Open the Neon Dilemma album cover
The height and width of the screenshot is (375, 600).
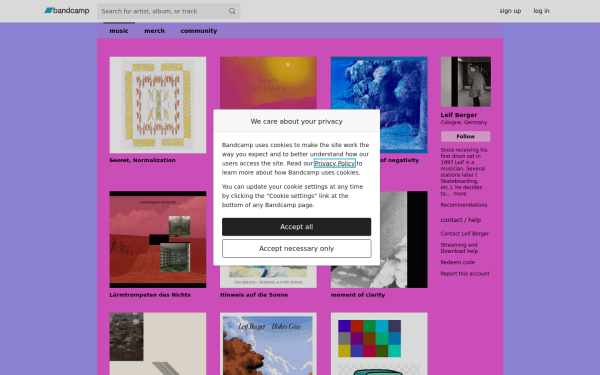(268, 83)
